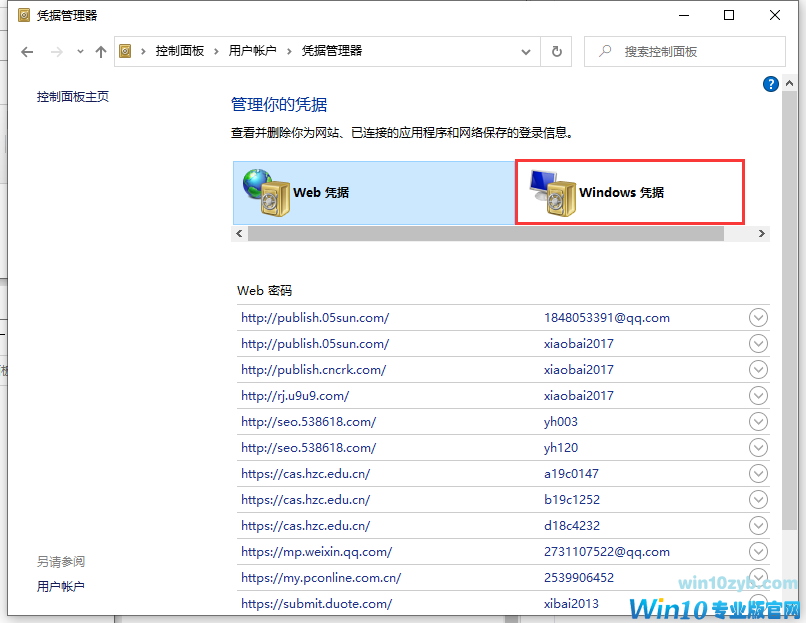Image resolution: width=806 pixels, height=623 pixels.
Task: Expand the https://submit.duote.com/ entry
Action: pyautogui.click(x=758, y=603)
